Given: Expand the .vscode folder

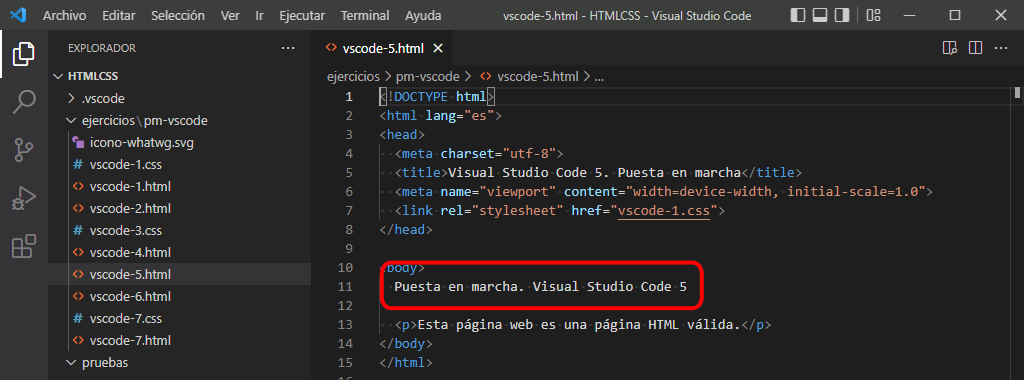Looking at the screenshot, I should pos(180,99).
